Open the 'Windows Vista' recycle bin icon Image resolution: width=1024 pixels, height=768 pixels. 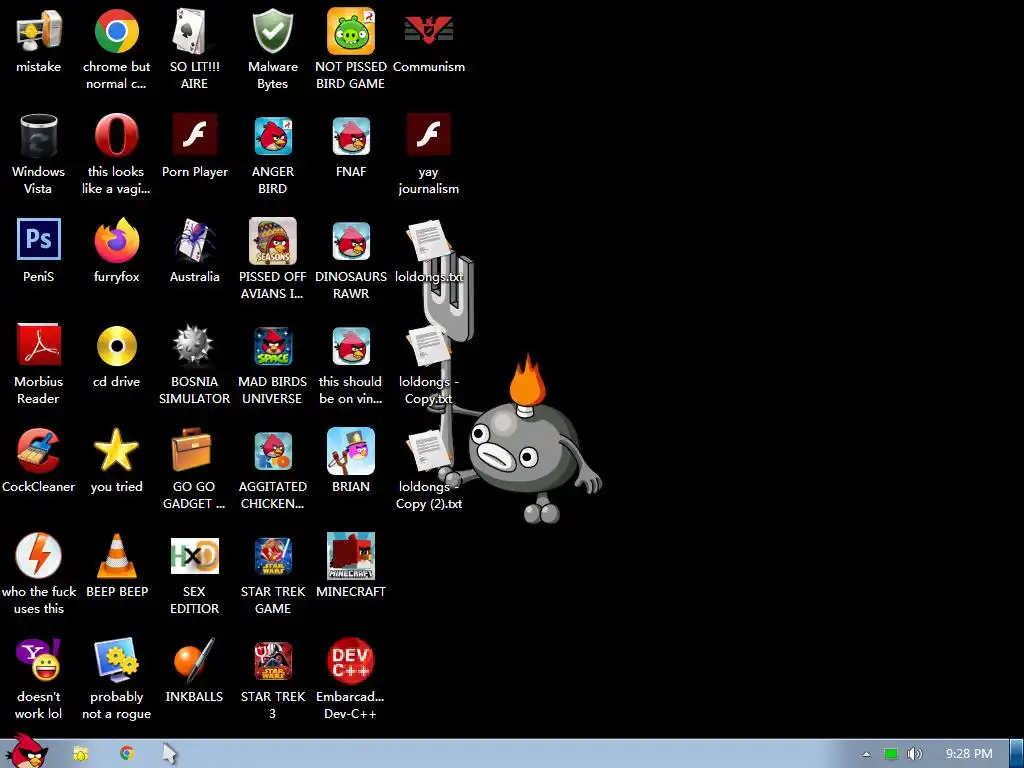39,136
